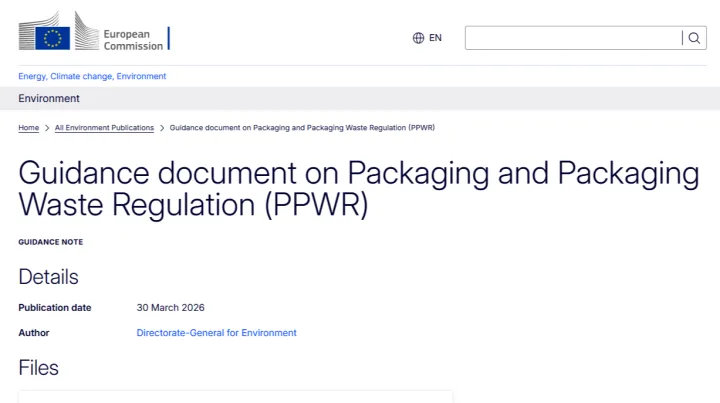Open the language selector globe icon

click(418, 38)
